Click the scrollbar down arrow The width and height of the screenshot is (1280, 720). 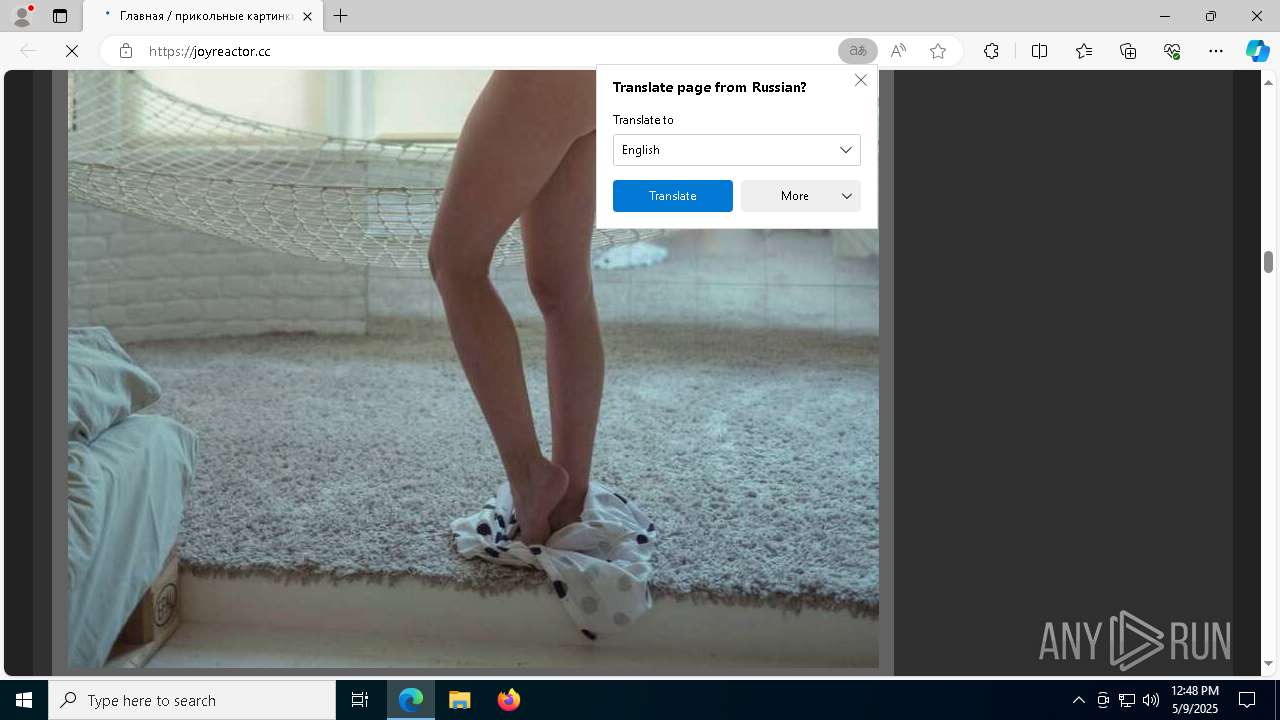(1268, 664)
